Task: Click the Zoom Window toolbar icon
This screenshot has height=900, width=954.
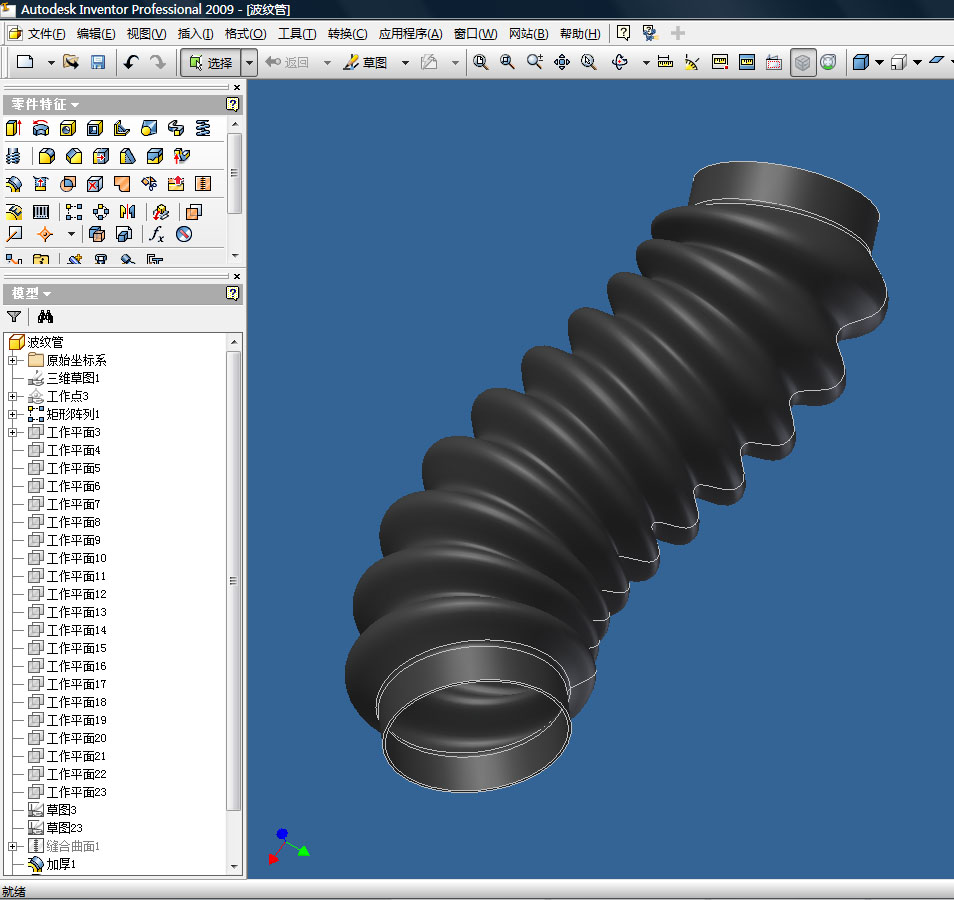Action: [507, 62]
